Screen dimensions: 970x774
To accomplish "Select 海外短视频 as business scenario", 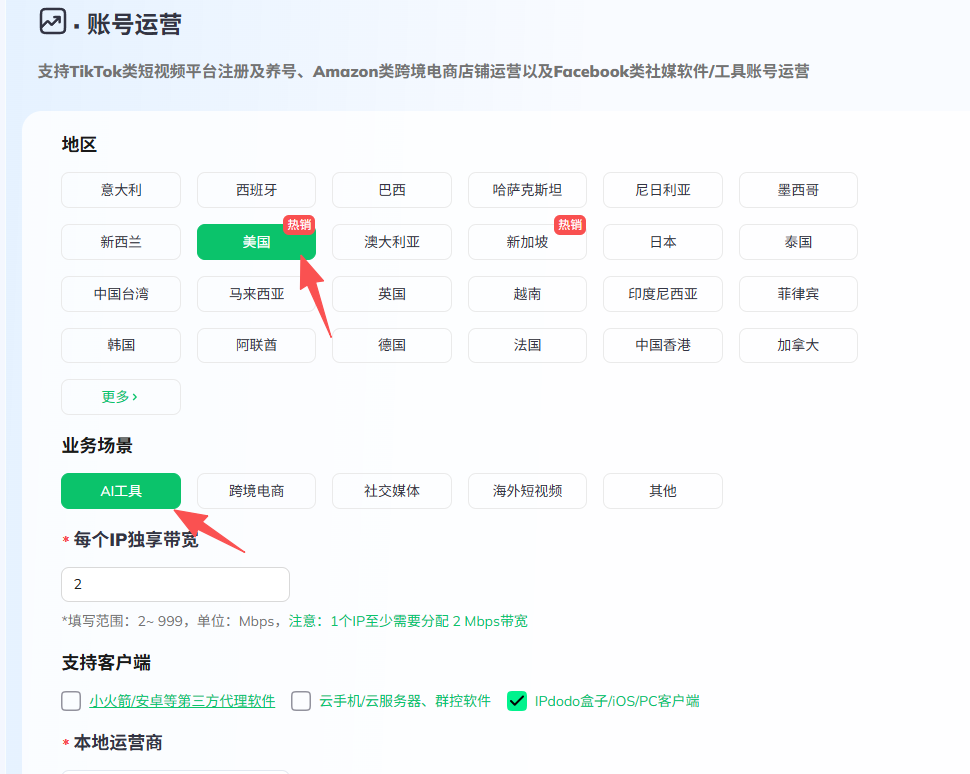I will tap(527, 491).
